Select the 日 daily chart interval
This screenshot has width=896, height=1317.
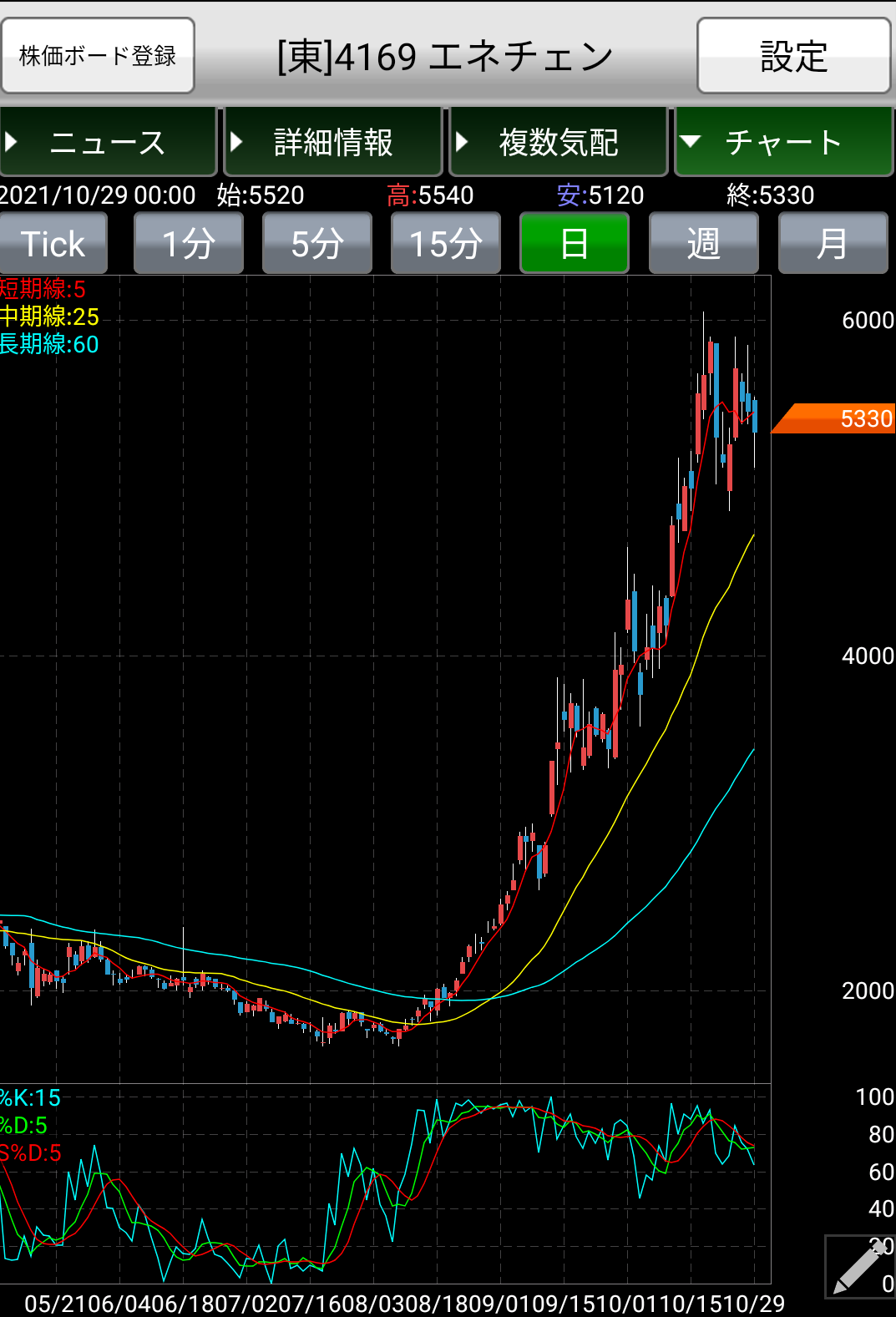[x=575, y=244]
